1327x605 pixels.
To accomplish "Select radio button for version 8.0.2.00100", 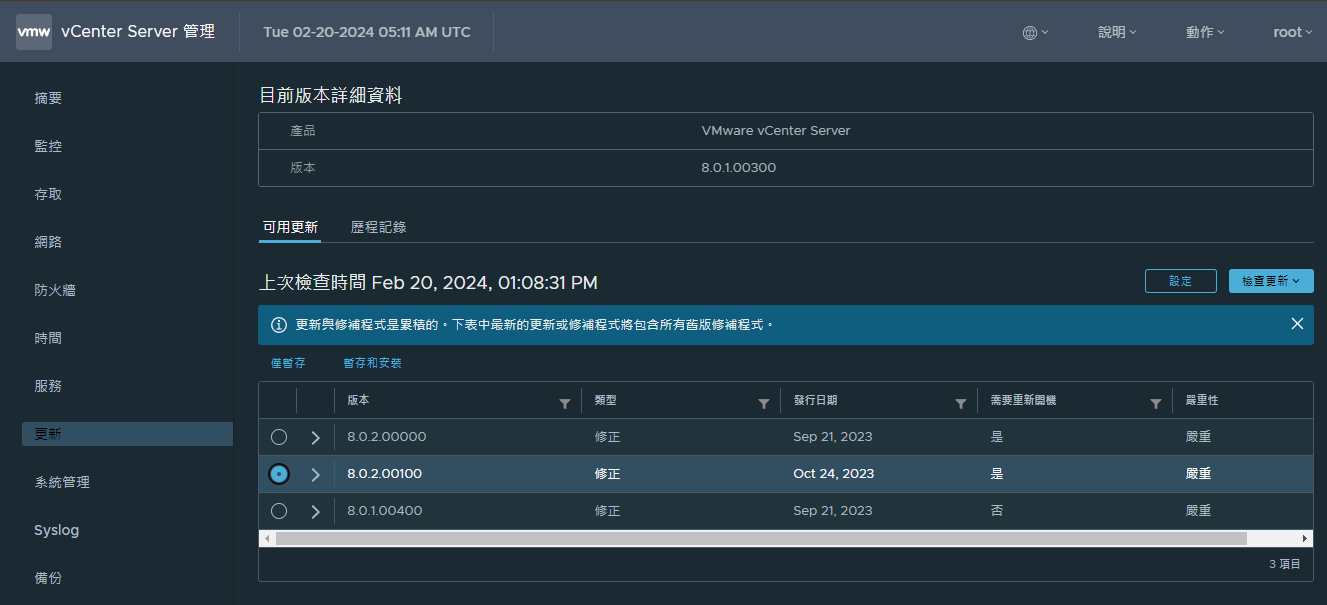I will tap(279, 474).
